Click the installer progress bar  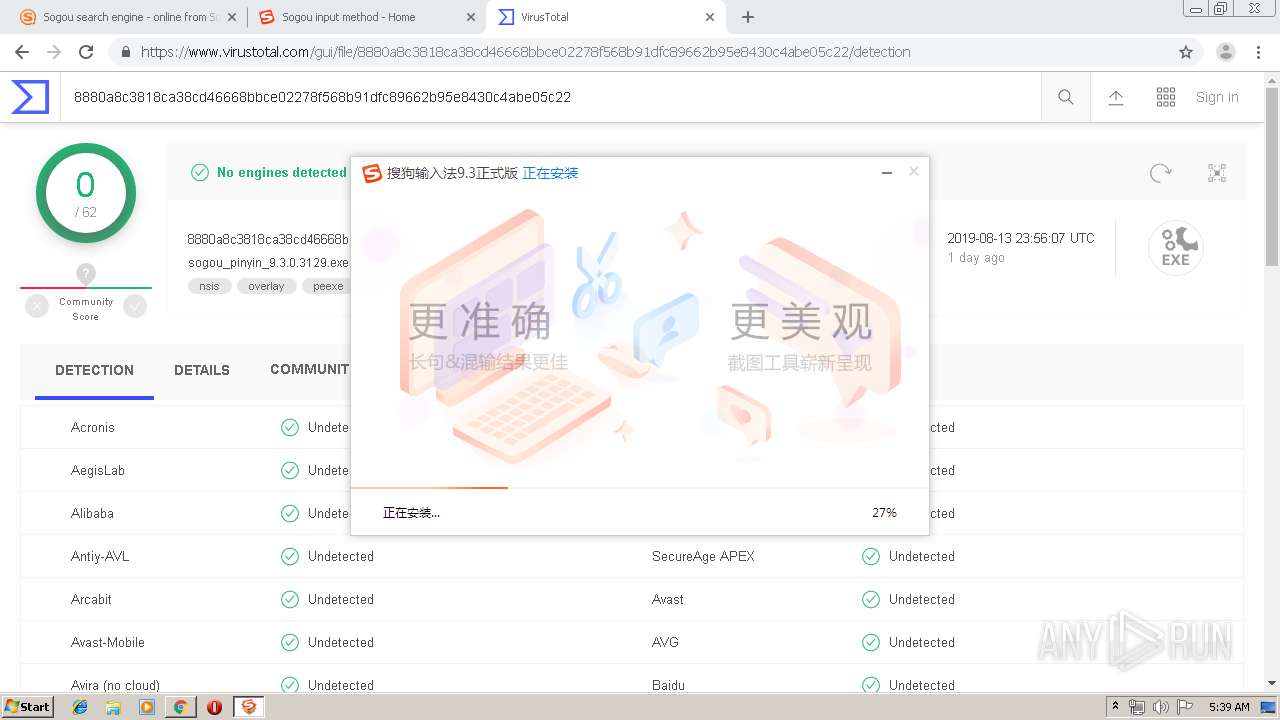[x=640, y=487]
